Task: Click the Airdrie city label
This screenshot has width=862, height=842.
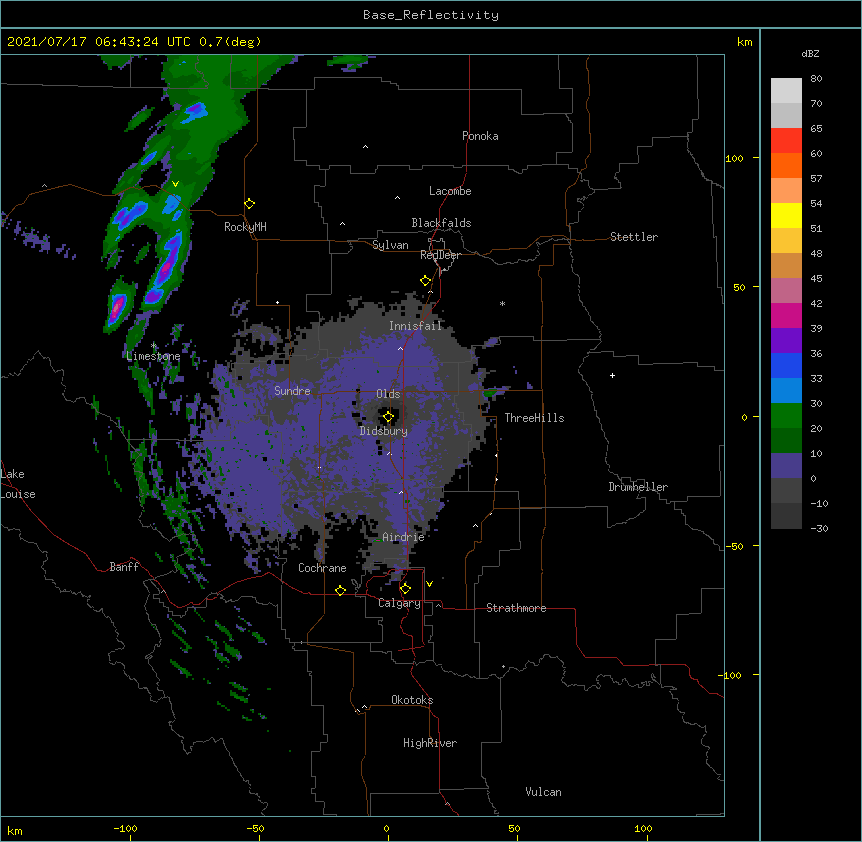Action: [x=404, y=537]
